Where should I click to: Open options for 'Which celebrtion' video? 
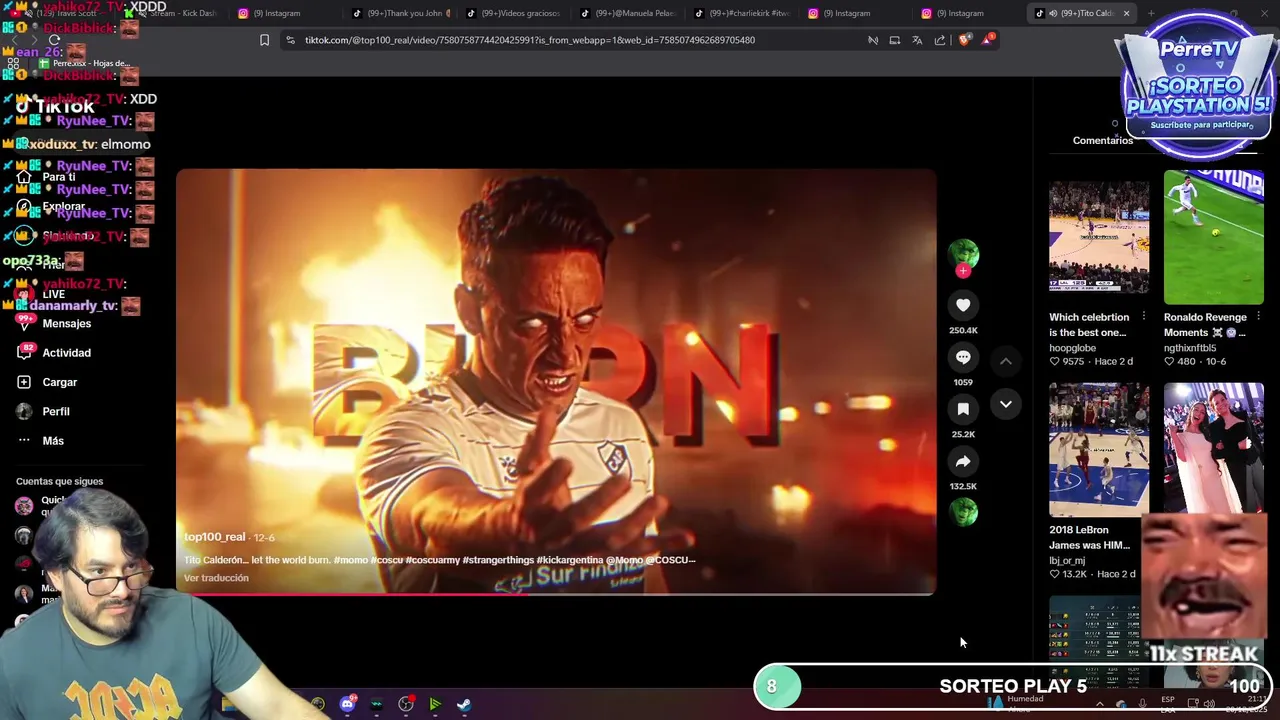[x=1144, y=317]
